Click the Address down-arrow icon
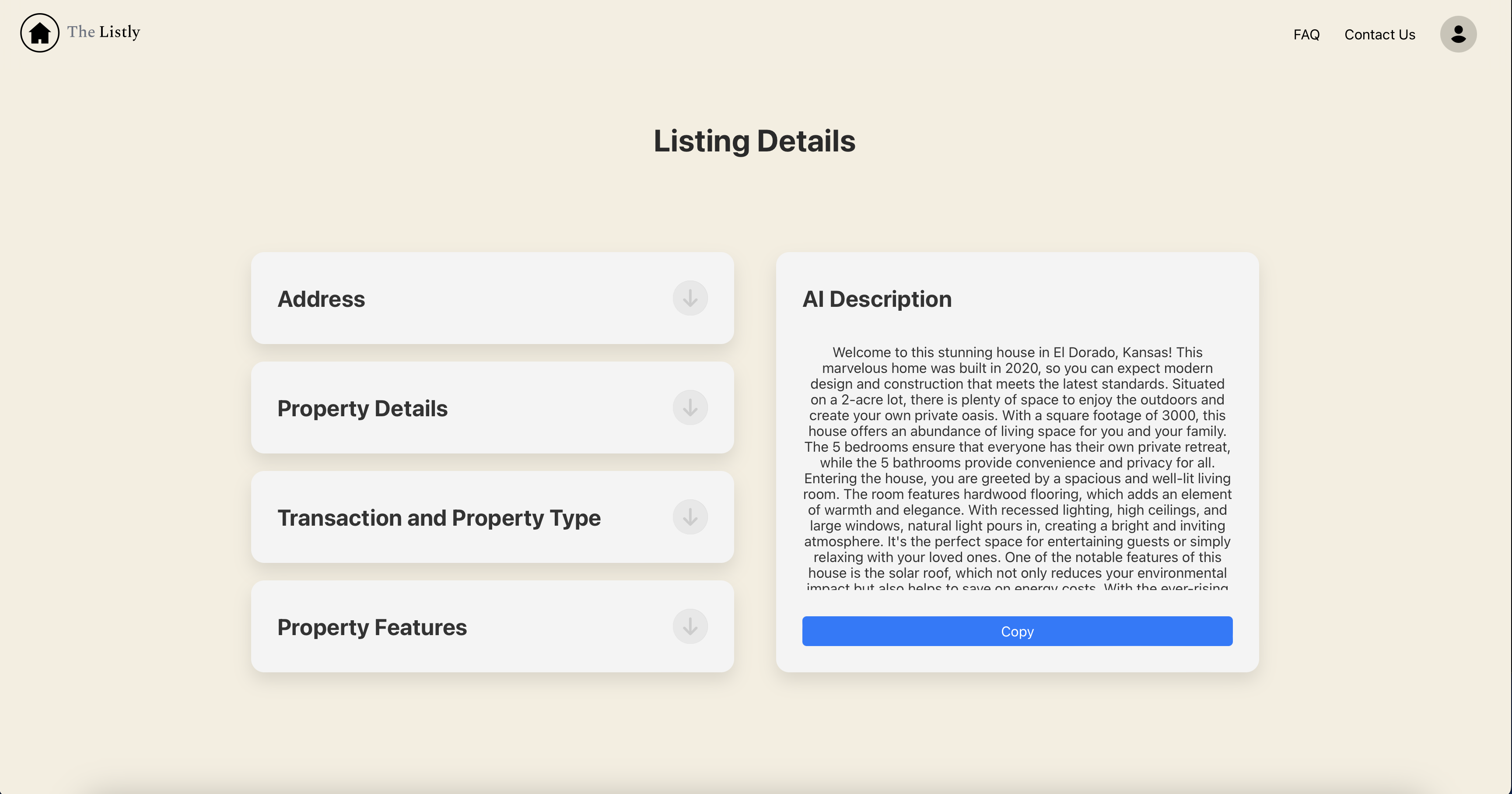This screenshot has height=794, width=1512. [x=689, y=299]
